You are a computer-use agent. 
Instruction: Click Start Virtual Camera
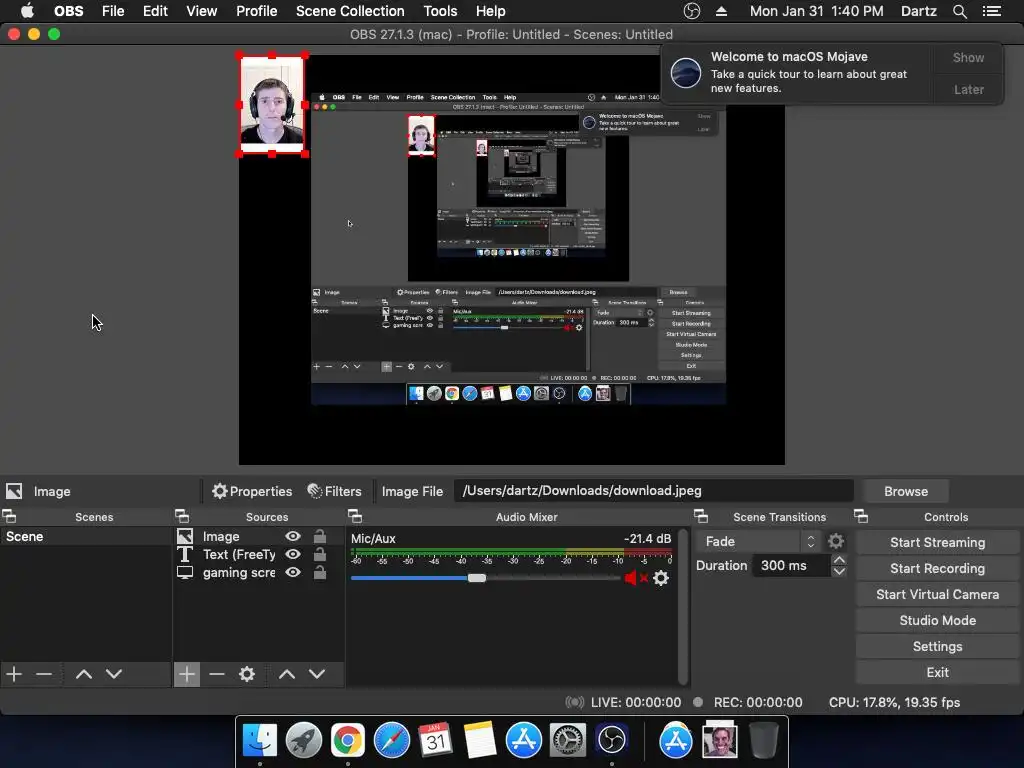[937, 595]
